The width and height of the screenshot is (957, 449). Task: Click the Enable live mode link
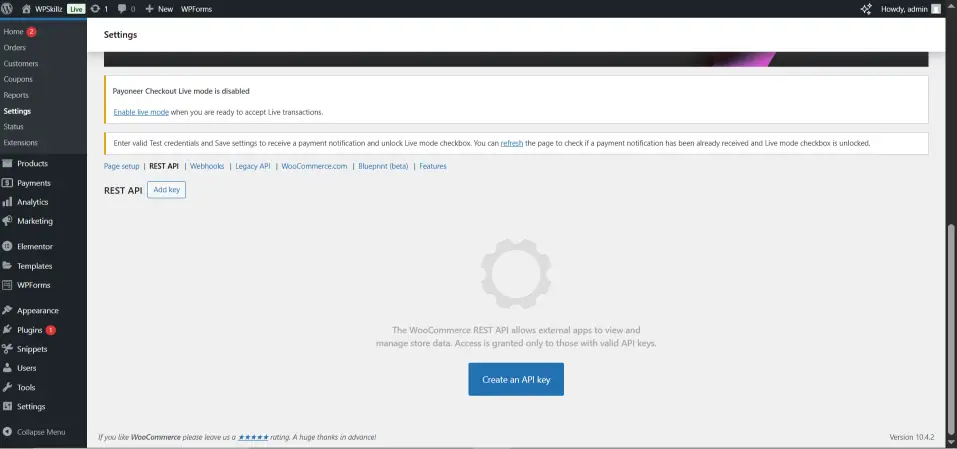point(141,112)
